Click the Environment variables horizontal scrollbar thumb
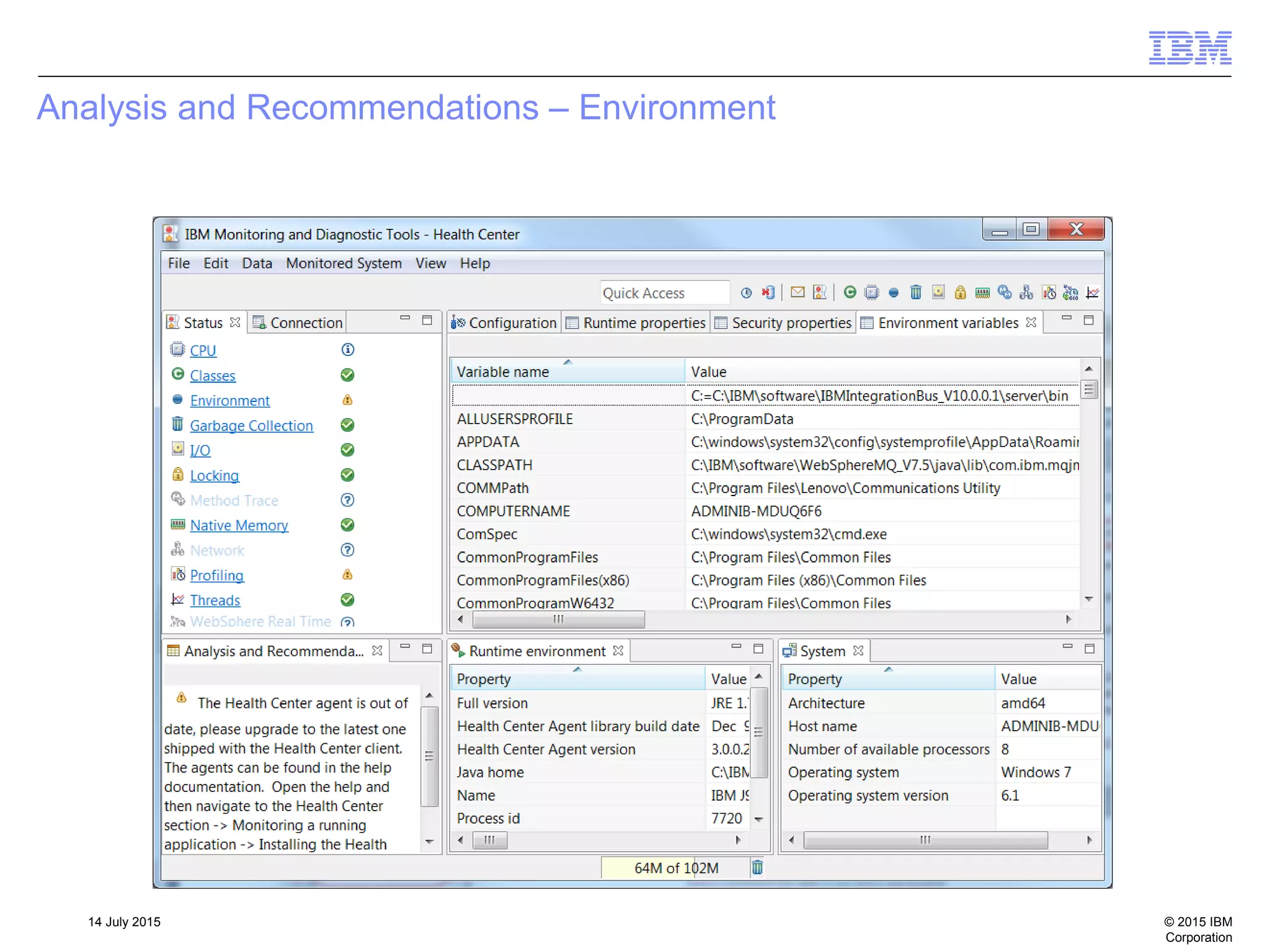1270x952 pixels. pyautogui.click(x=558, y=619)
